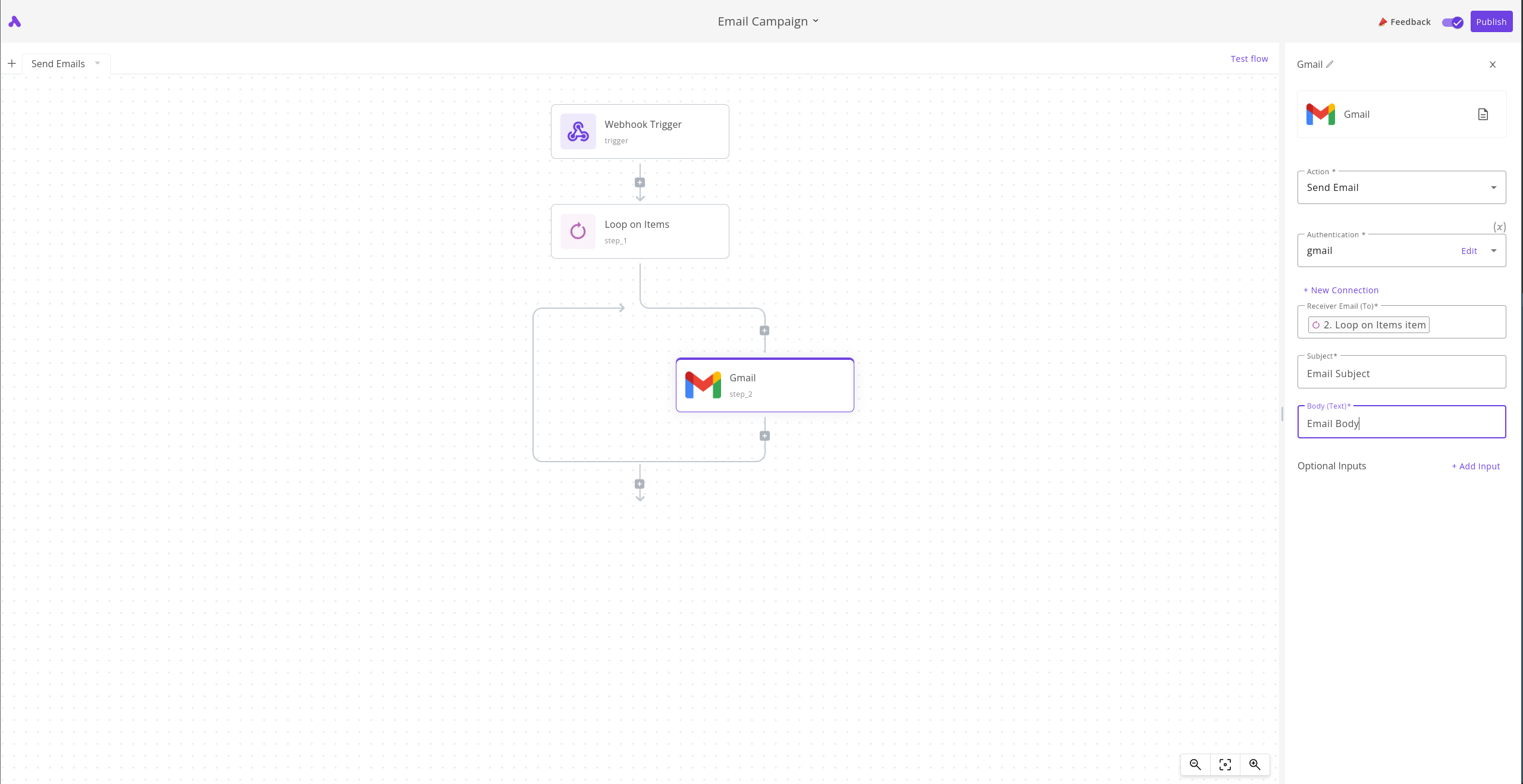Click plus icon below Webhook Trigger

point(640,183)
